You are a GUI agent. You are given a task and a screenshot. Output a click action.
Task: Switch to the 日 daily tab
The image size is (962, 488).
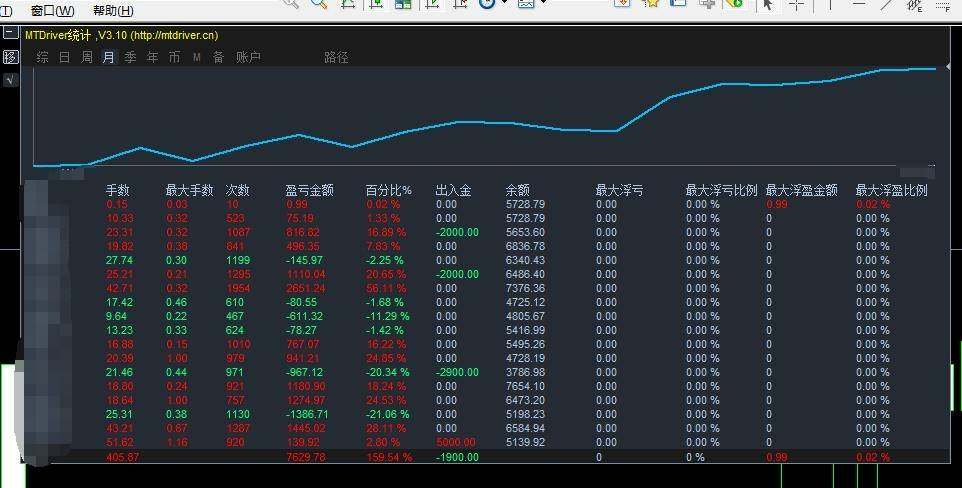pyautogui.click(x=64, y=57)
